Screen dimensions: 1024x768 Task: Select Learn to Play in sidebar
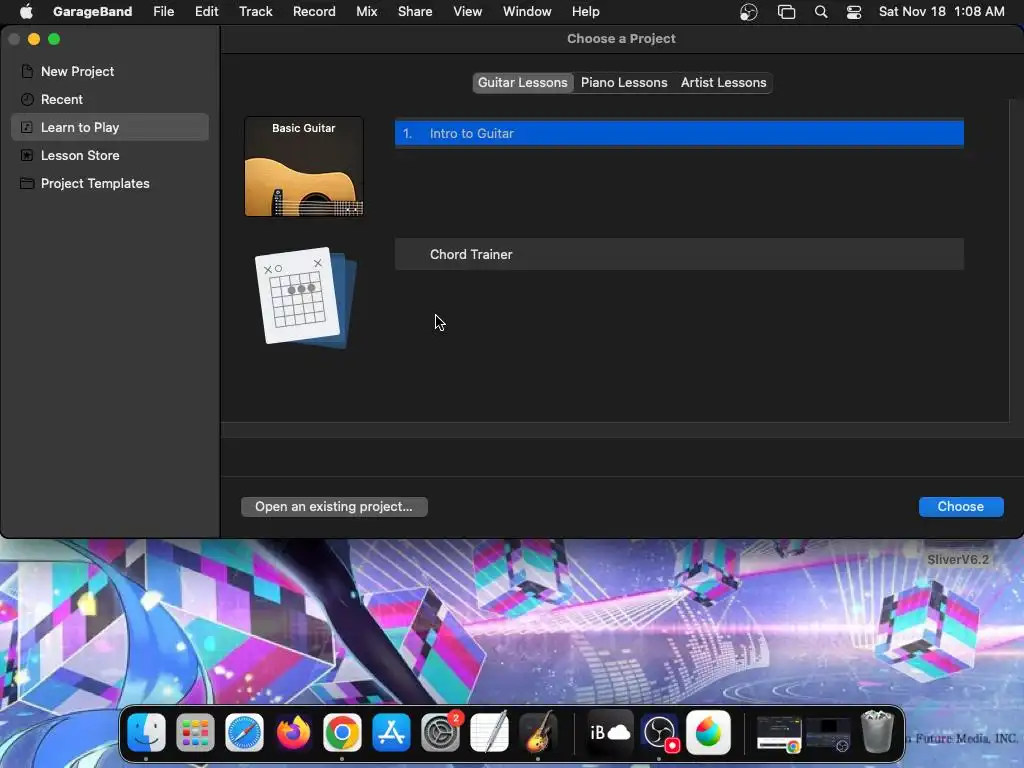pyautogui.click(x=110, y=127)
